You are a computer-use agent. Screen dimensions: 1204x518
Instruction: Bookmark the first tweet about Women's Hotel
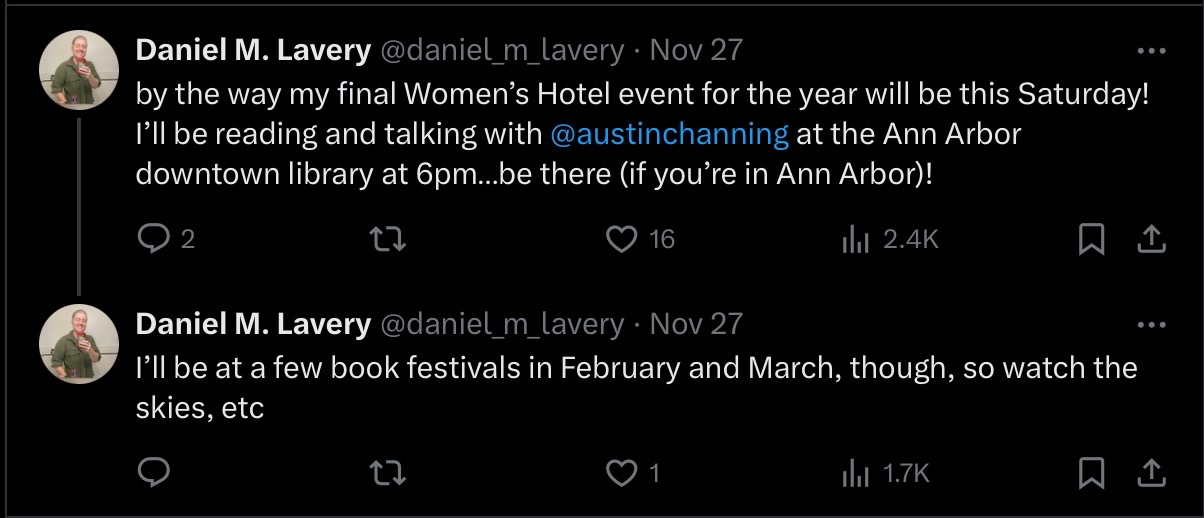[x=1092, y=239]
